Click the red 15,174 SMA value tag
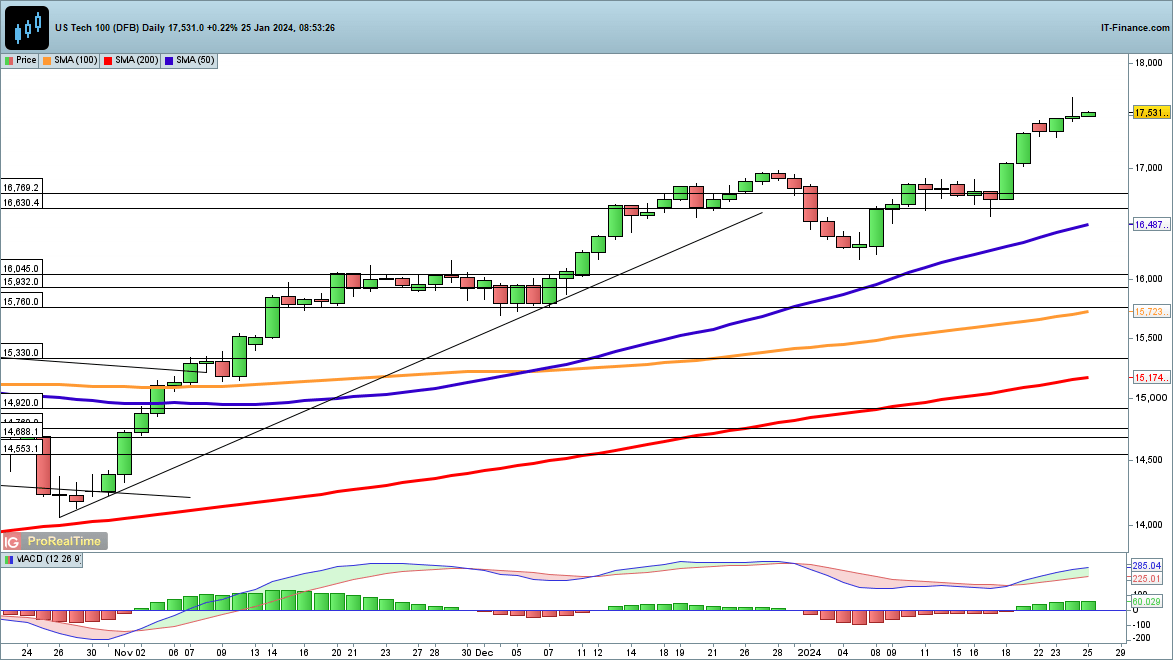 (1150, 377)
